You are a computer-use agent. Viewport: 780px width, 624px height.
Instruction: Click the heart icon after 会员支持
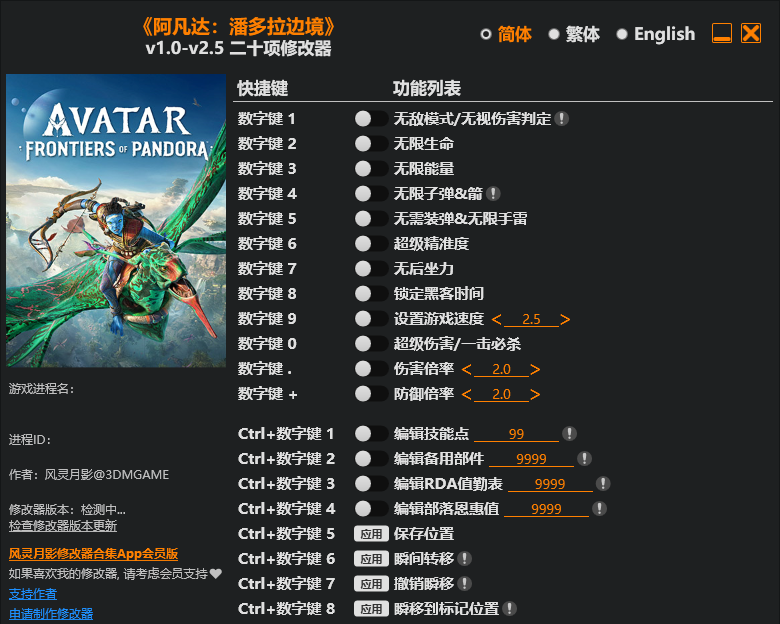[x=215, y=574]
